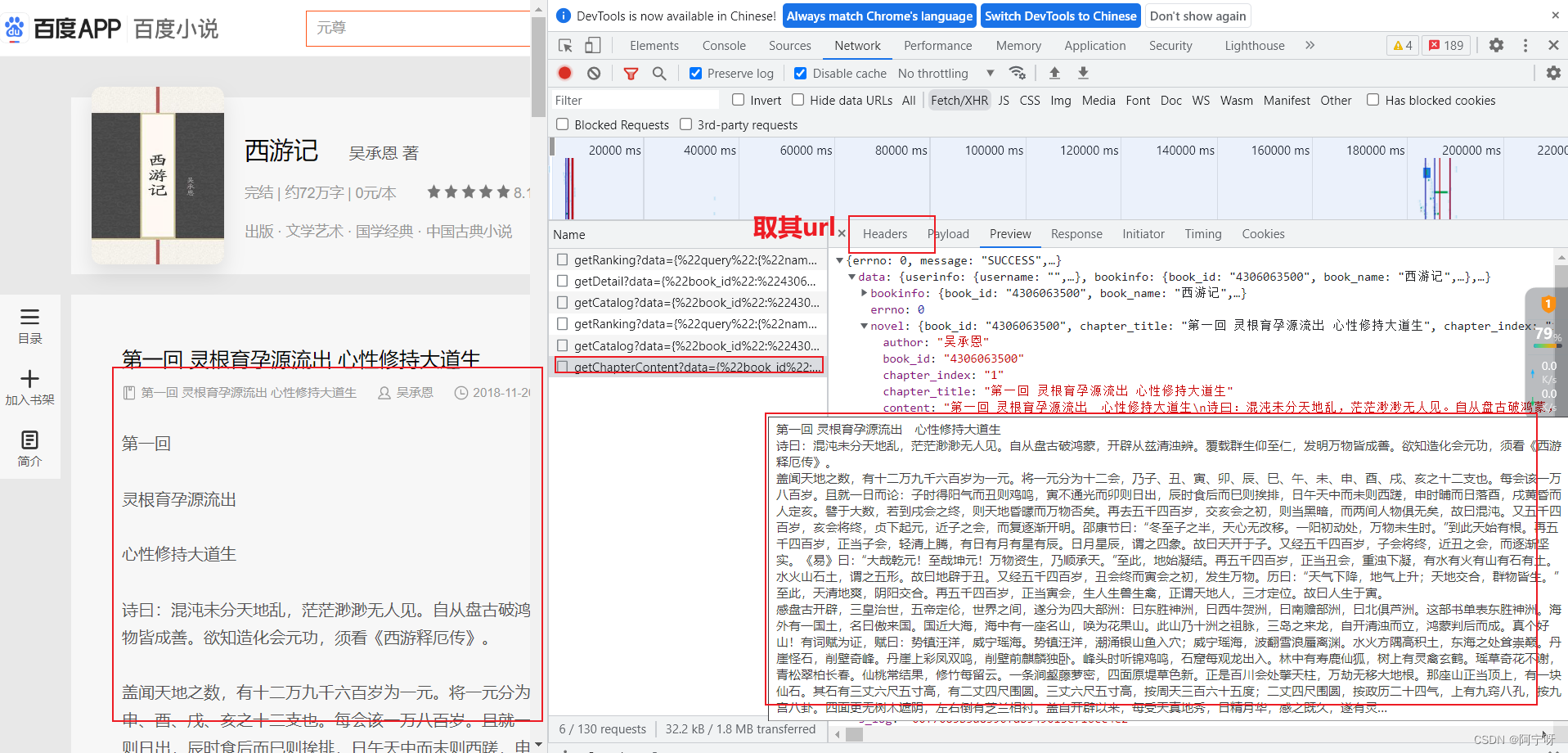Collapse the data object in preview
Screen dimensions: 1568x753
(x=851, y=277)
